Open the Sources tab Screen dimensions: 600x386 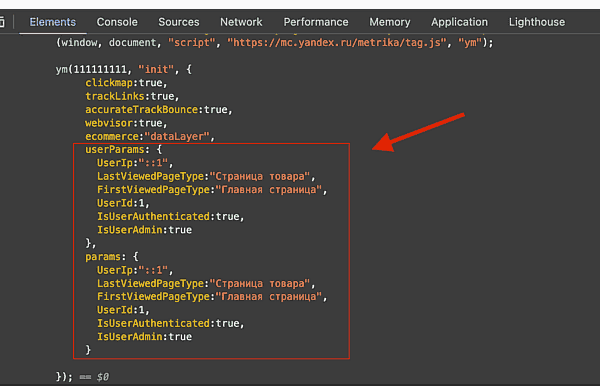(179, 22)
